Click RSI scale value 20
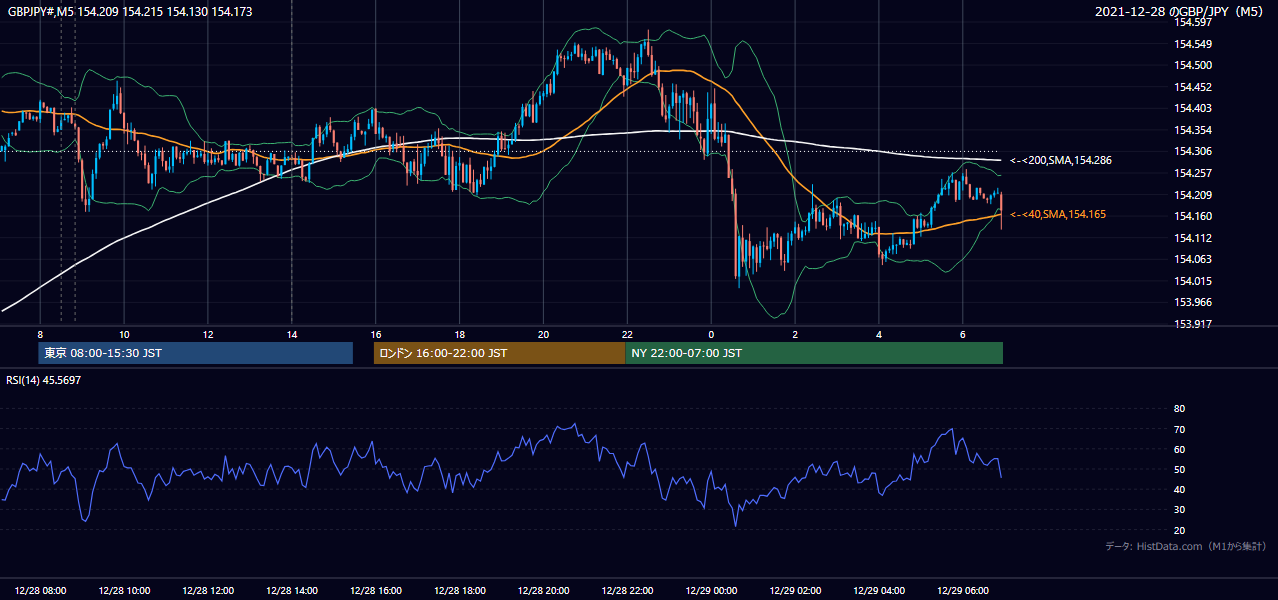Viewport: 1278px width, 600px height. (1179, 530)
